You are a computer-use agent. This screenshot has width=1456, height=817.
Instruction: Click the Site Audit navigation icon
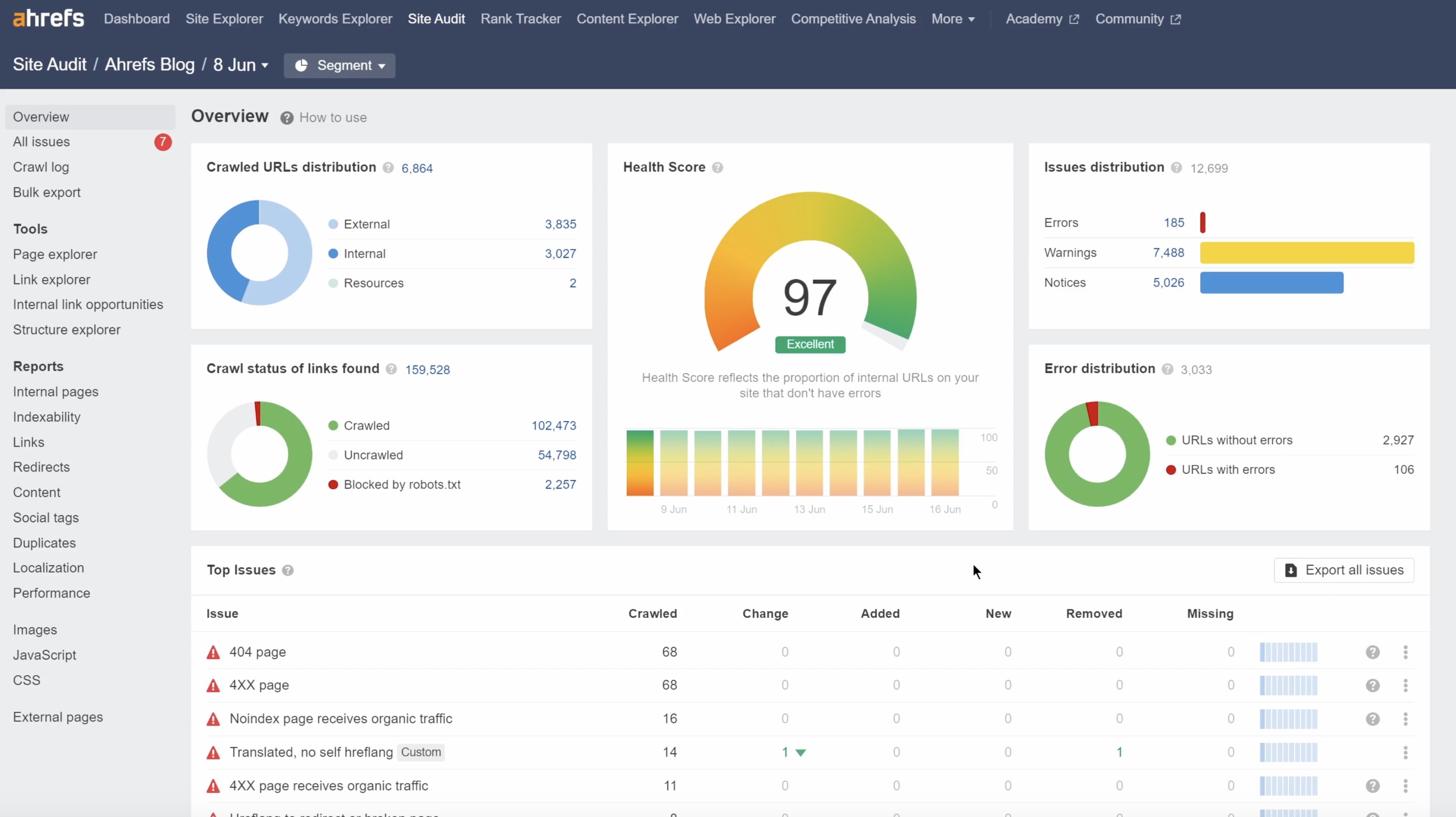[436, 18]
